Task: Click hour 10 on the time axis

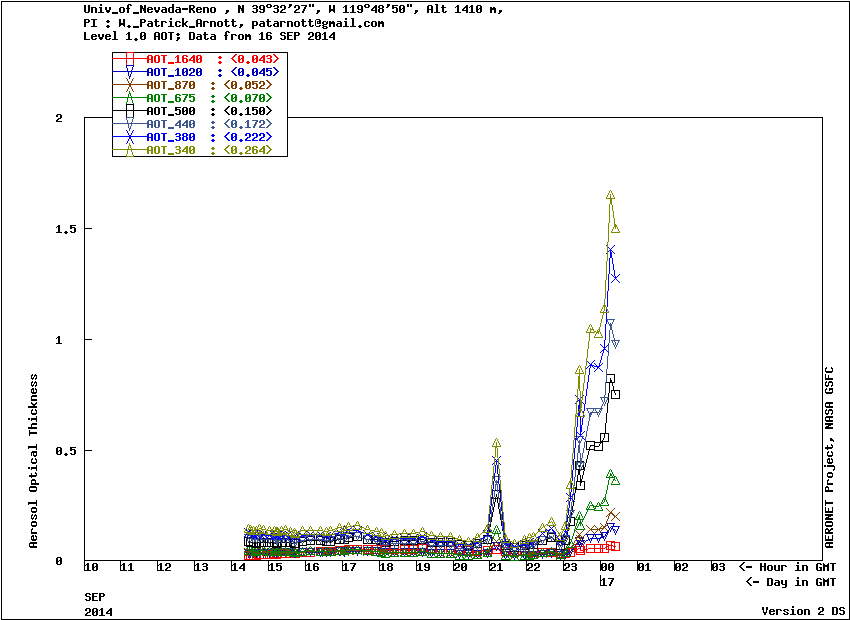Action: [x=91, y=567]
